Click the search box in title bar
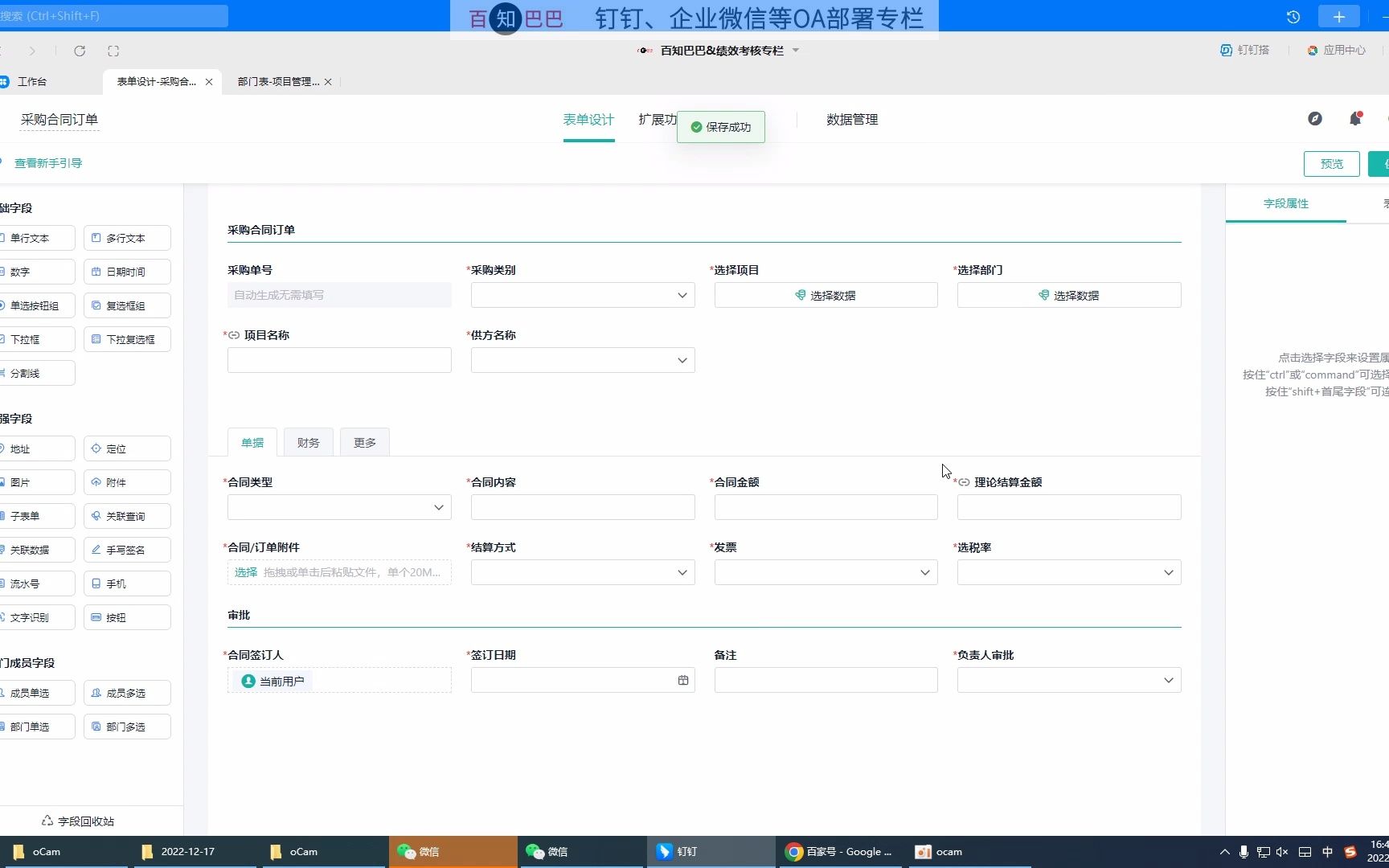This screenshot has width=1389, height=868. pyautogui.click(x=114, y=16)
